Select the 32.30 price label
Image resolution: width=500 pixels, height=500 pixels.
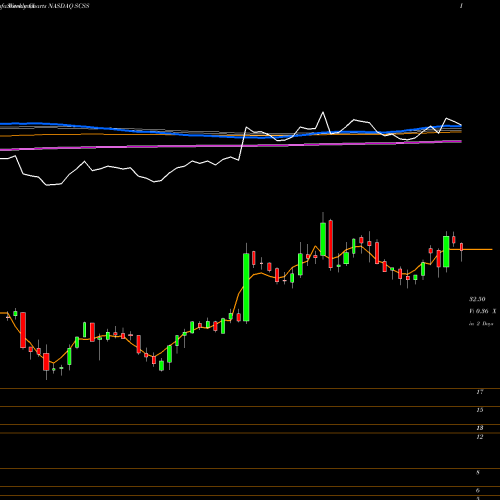(x=477, y=299)
